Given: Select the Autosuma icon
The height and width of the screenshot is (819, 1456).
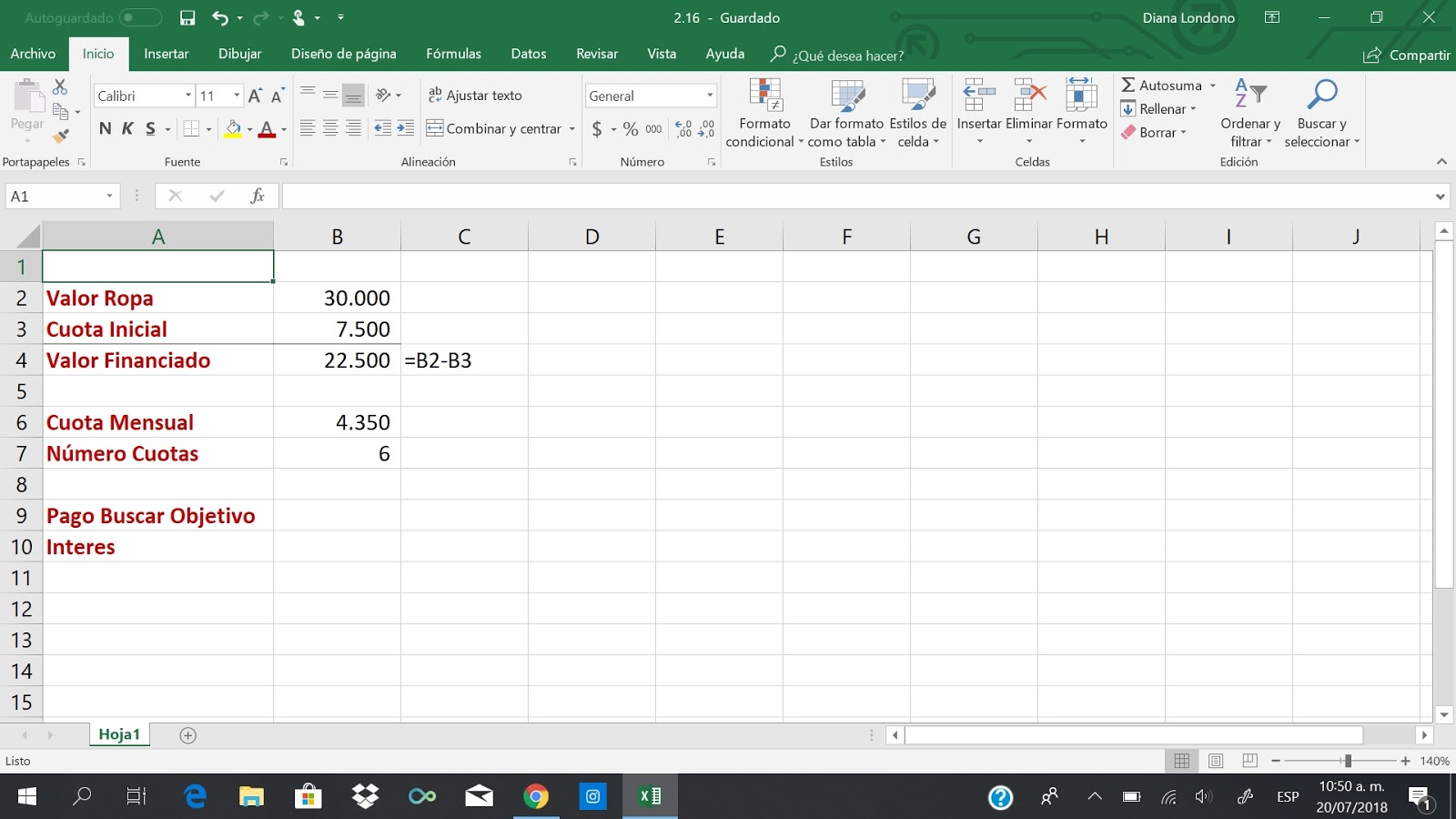Looking at the screenshot, I should pyautogui.click(x=1133, y=85).
